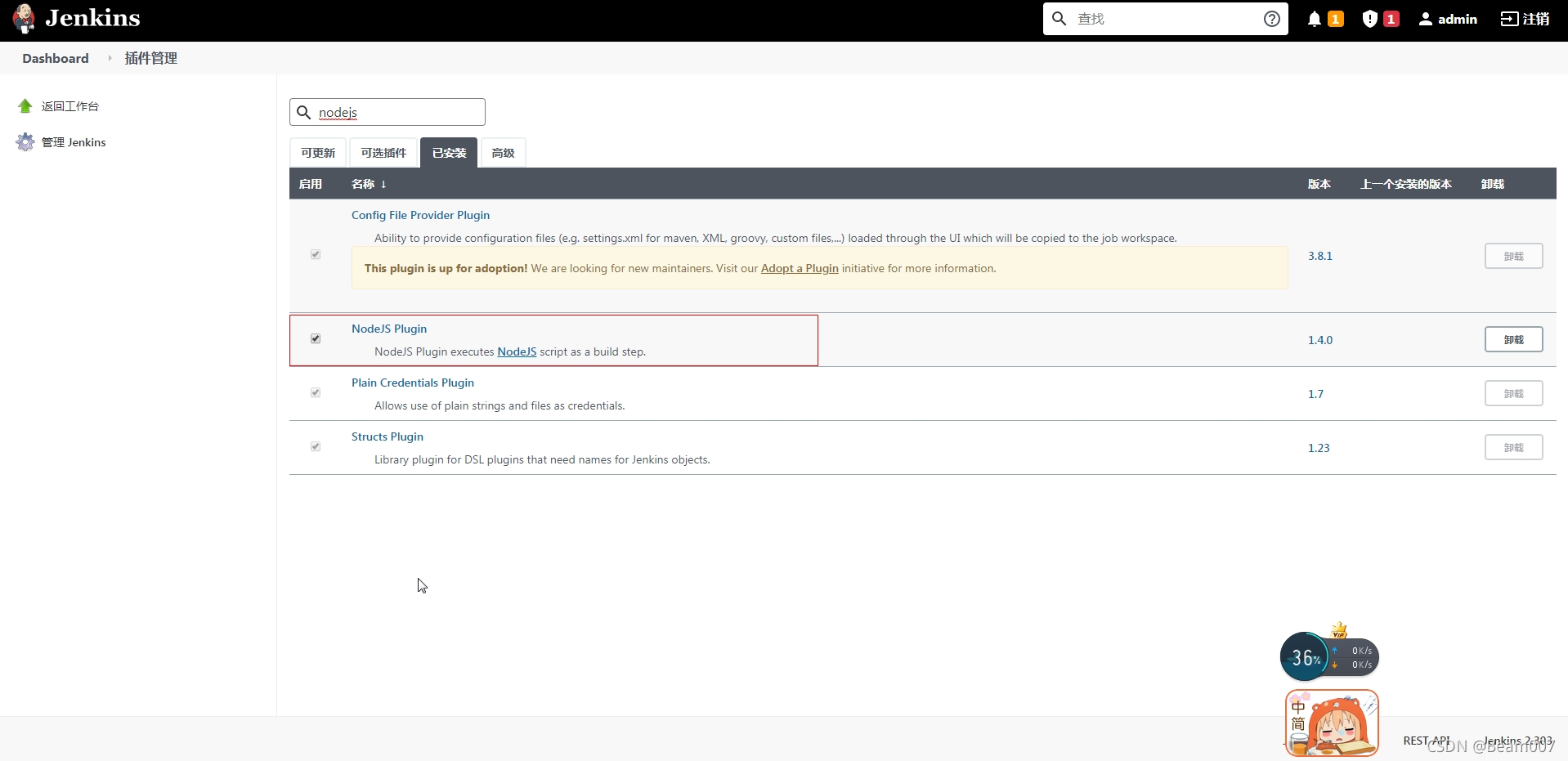Image resolution: width=1568 pixels, height=761 pixels.
Task: Expand the Dashboard breadcrumb chevron
Action: 110,58
